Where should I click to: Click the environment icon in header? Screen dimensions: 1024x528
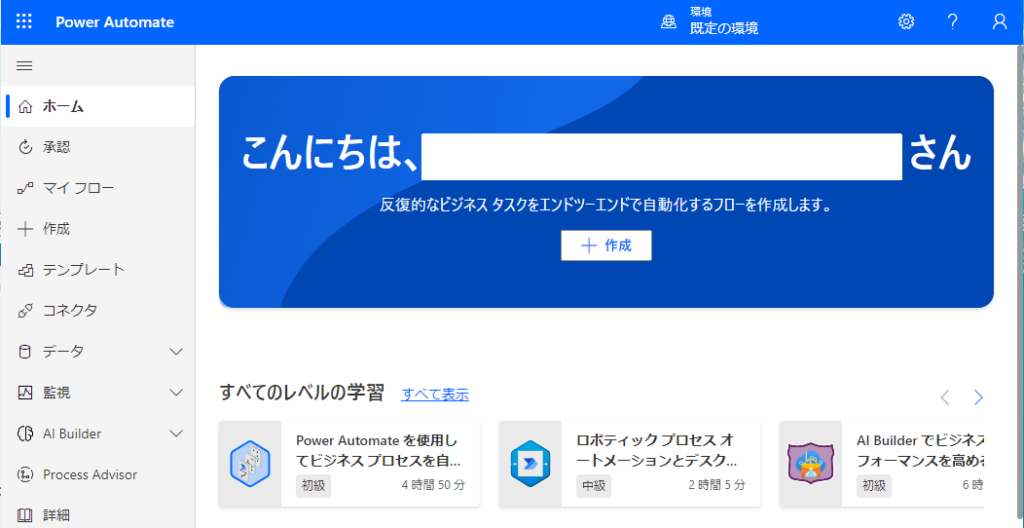(669, 22)
